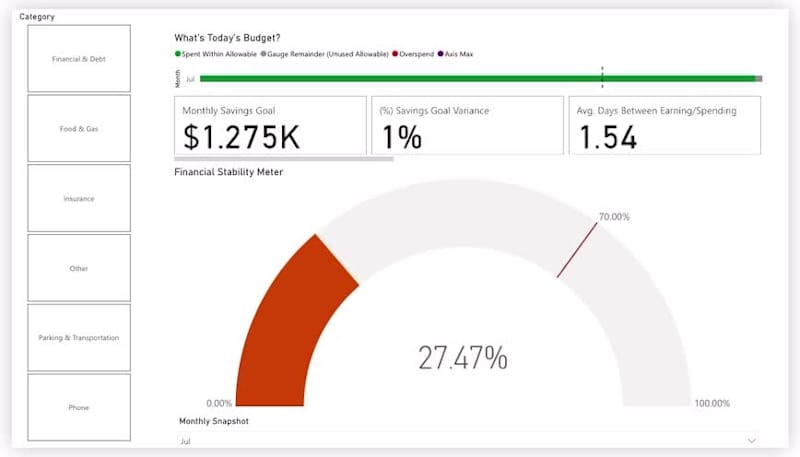Viewport: 800px width, 457px height.
Task: Click the horizontal scrollbar under cards
Action: point(284,159)
